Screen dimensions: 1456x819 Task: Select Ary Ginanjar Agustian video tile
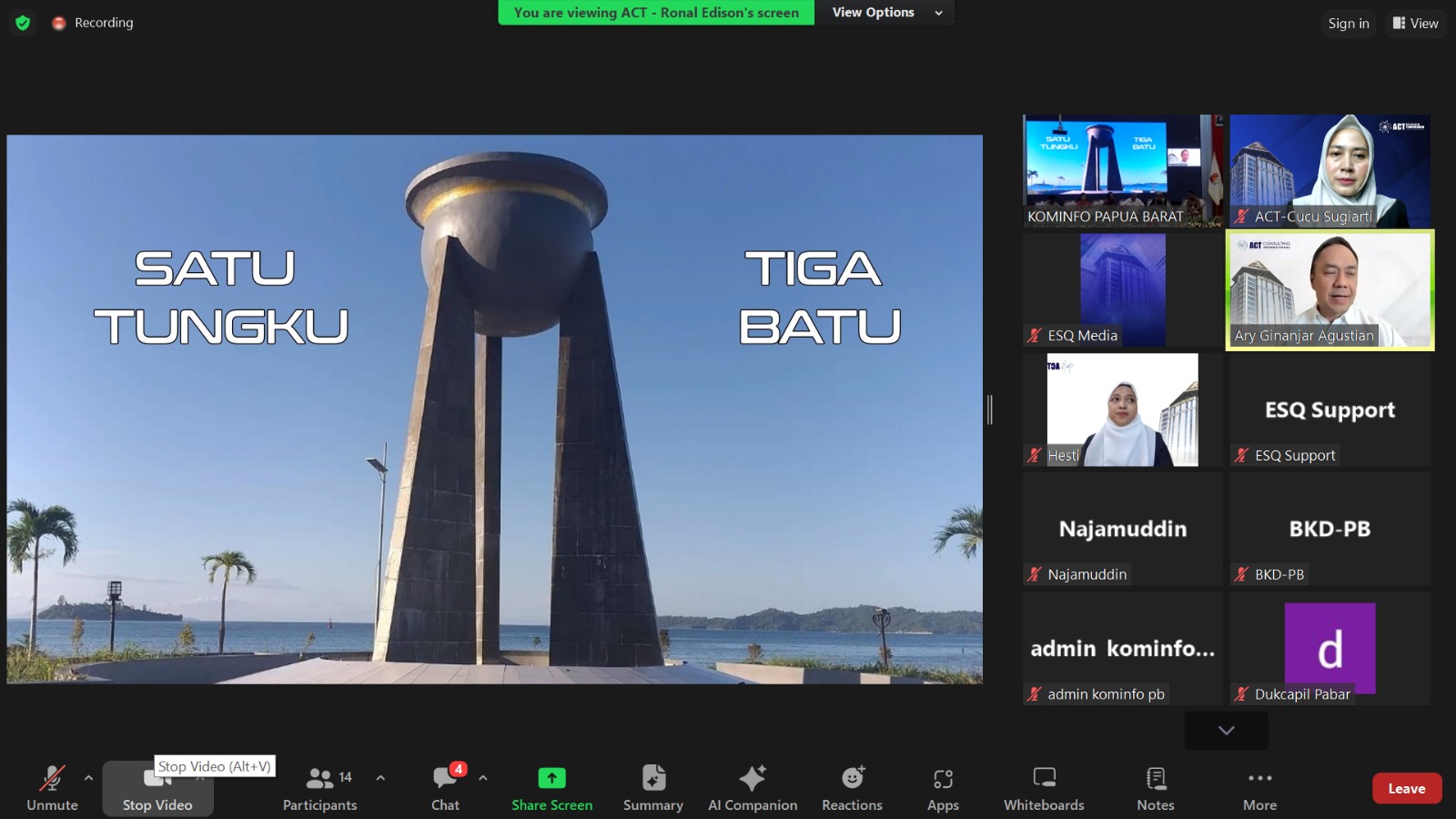pos(1330,289)
